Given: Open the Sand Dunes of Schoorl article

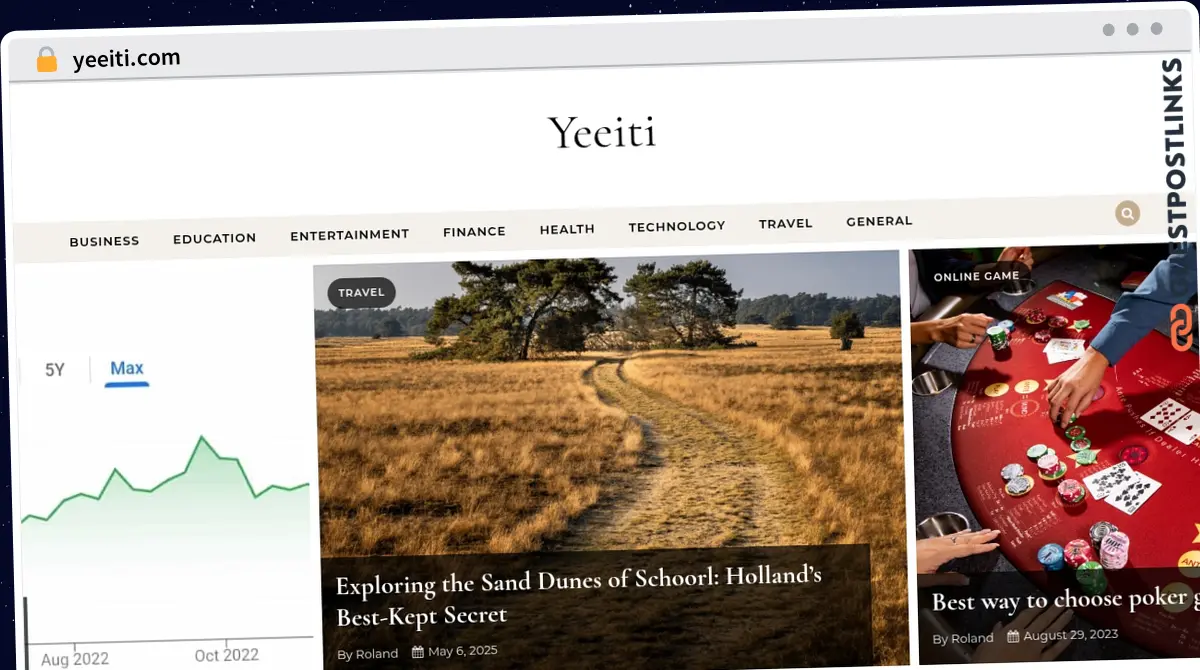Looking at the screenshot, I should coord(578,596).
